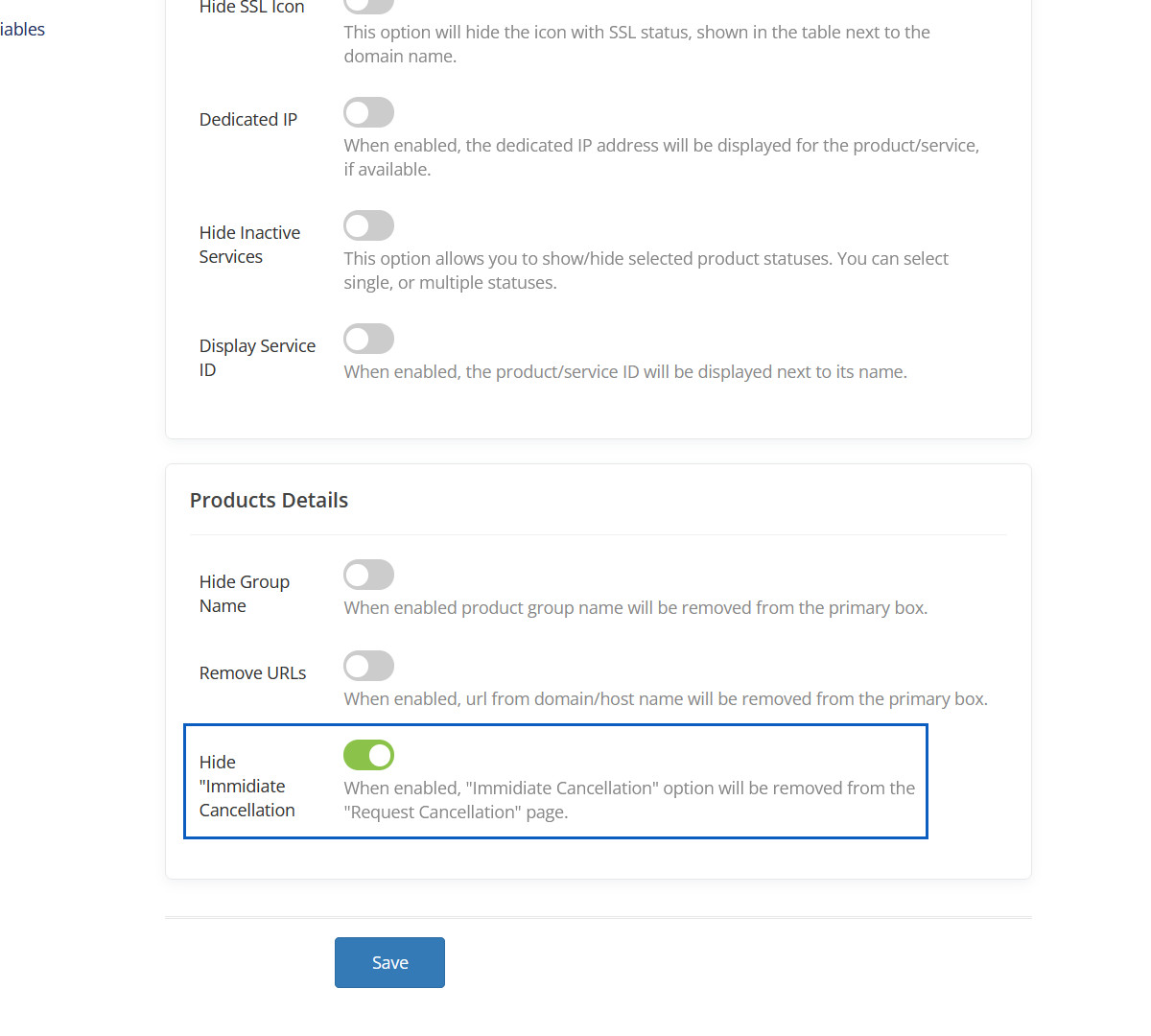This screenshot has width=1151, height=1036.
Task: Click the Hide "Immidiate Cancellation" label
Action: tap(247, 787)
